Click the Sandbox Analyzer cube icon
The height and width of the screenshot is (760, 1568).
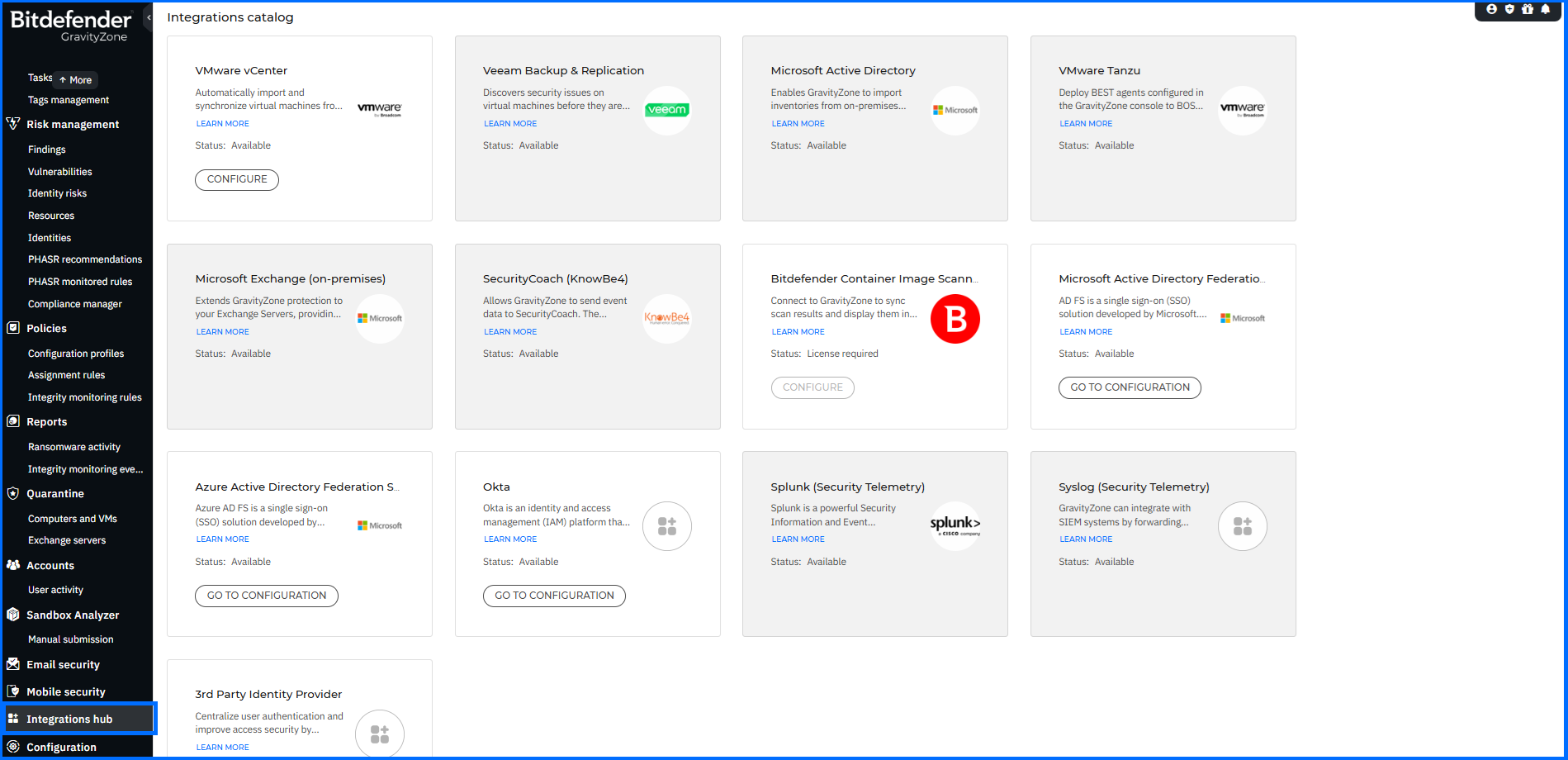(13, 615)
